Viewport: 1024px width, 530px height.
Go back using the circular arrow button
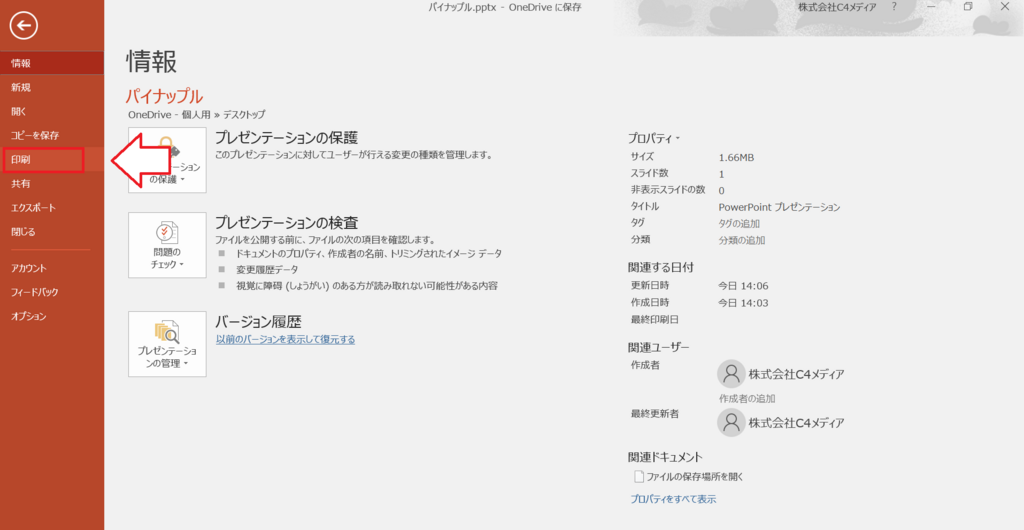click(x=24, y=25)
